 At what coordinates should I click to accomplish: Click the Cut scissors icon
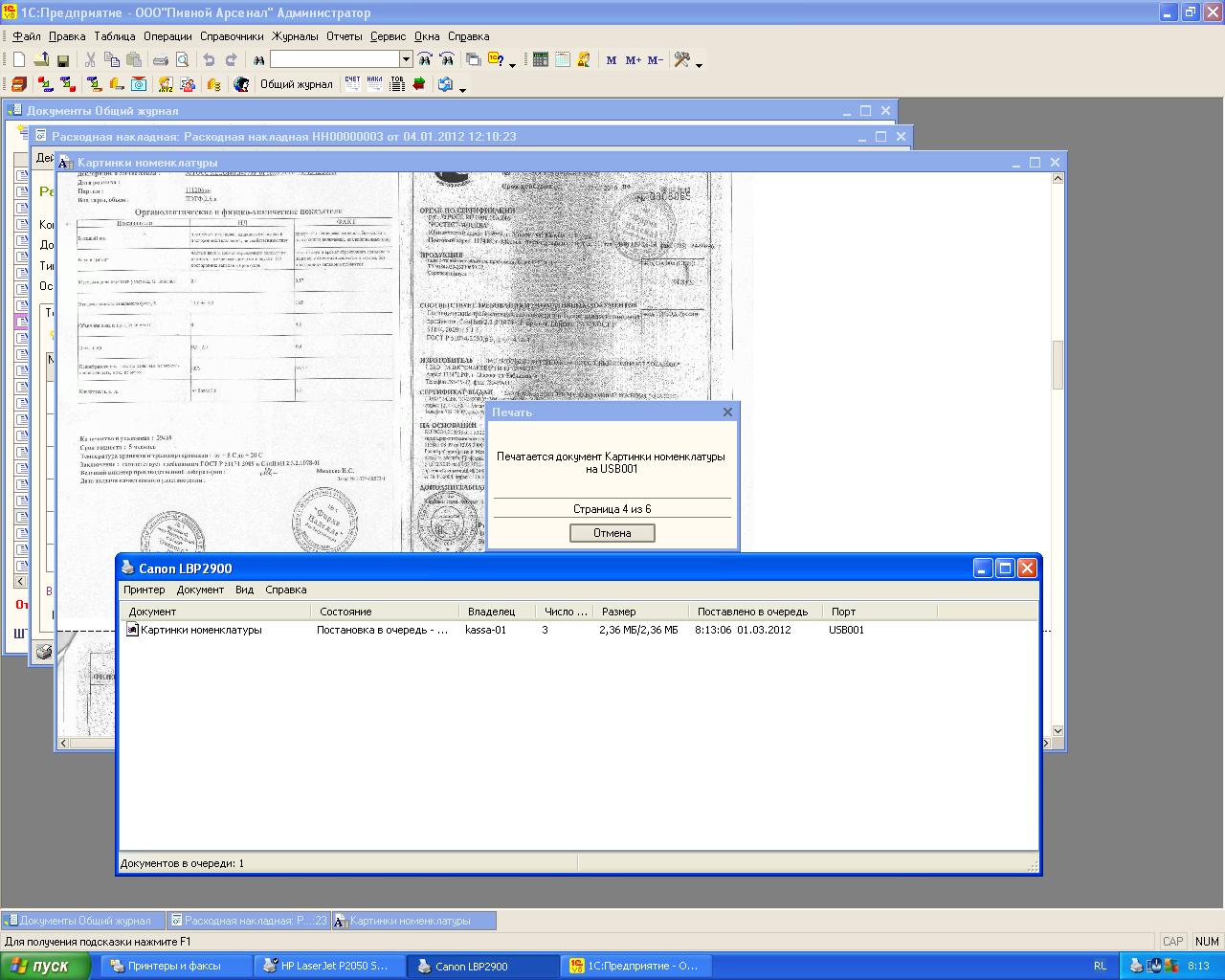click(x=90, y=59)
